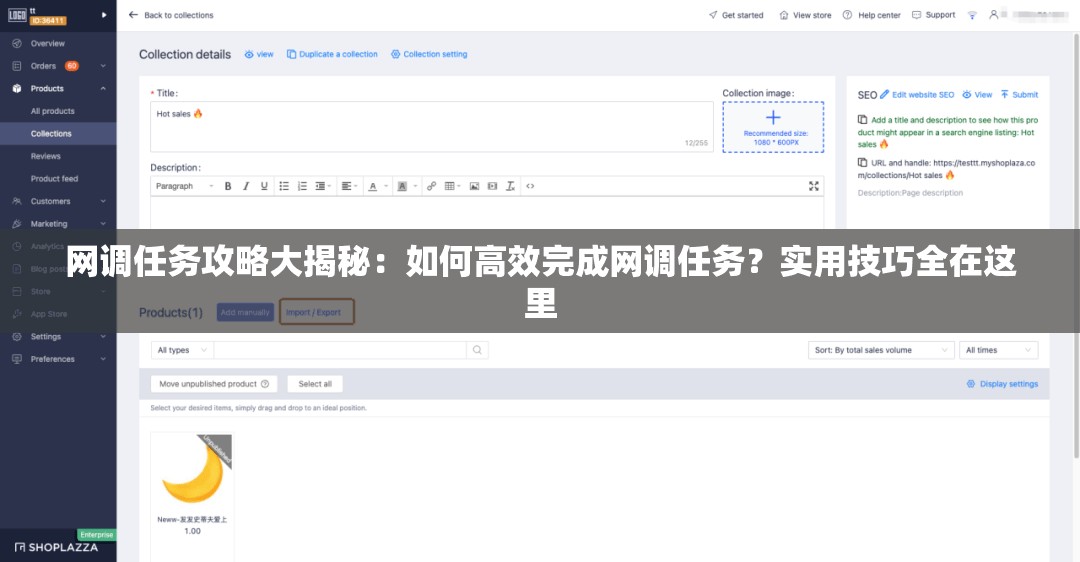Open the font color dropdown arrow
This screenshot has width=1080, height=562.
386,186
